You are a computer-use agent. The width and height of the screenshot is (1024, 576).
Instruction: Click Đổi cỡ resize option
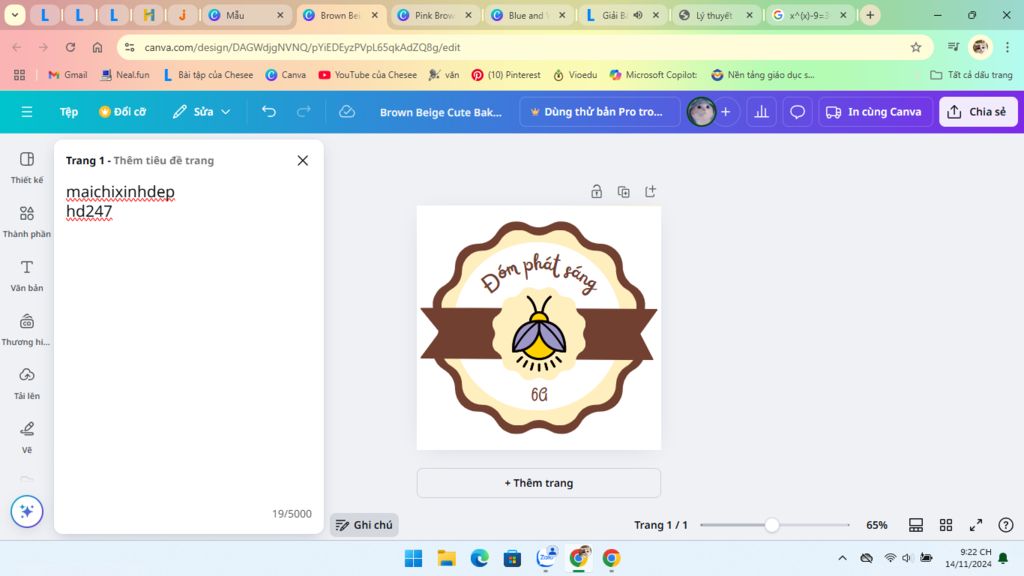click(122, 112)
